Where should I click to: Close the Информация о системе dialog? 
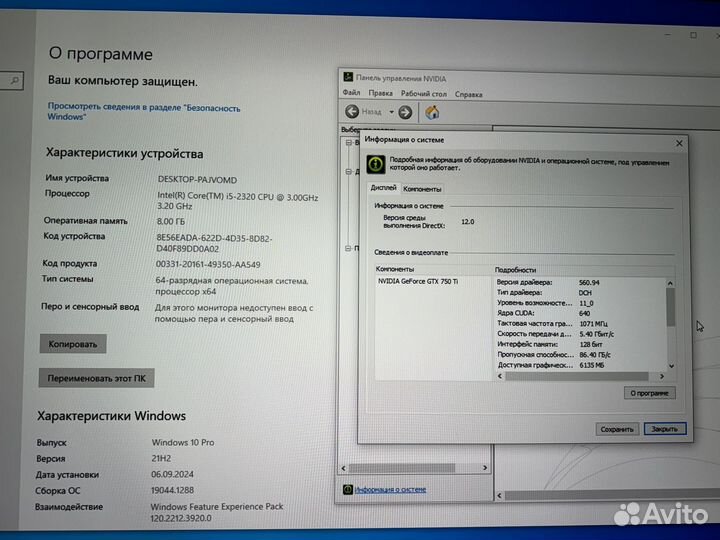(679, 144)
